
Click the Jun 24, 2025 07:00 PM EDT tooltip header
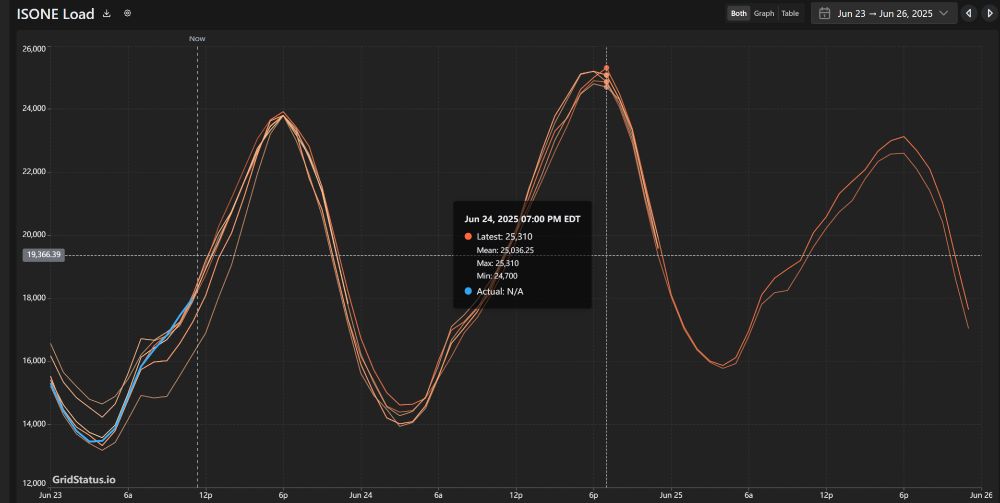click(x=522, y=219)
